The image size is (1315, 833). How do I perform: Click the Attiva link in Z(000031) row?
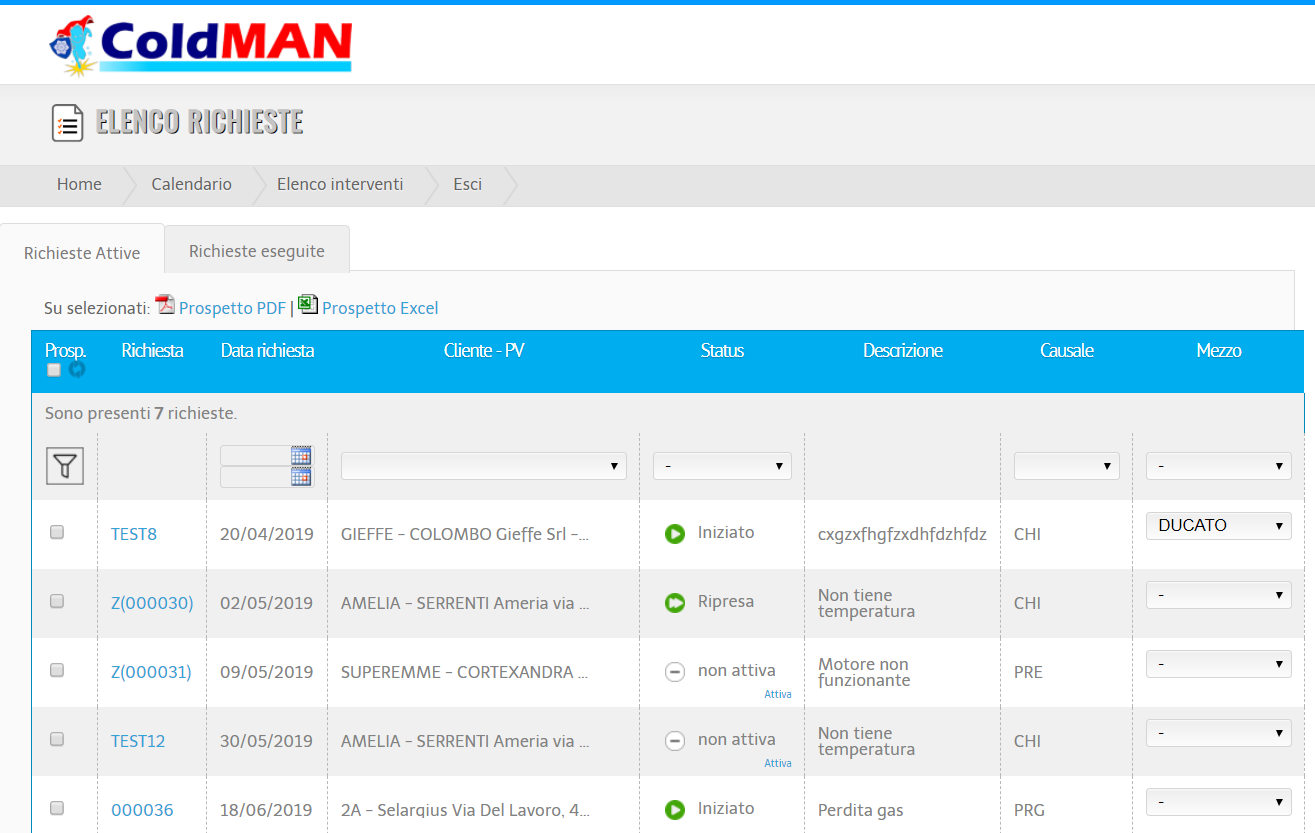click(778, 694)
